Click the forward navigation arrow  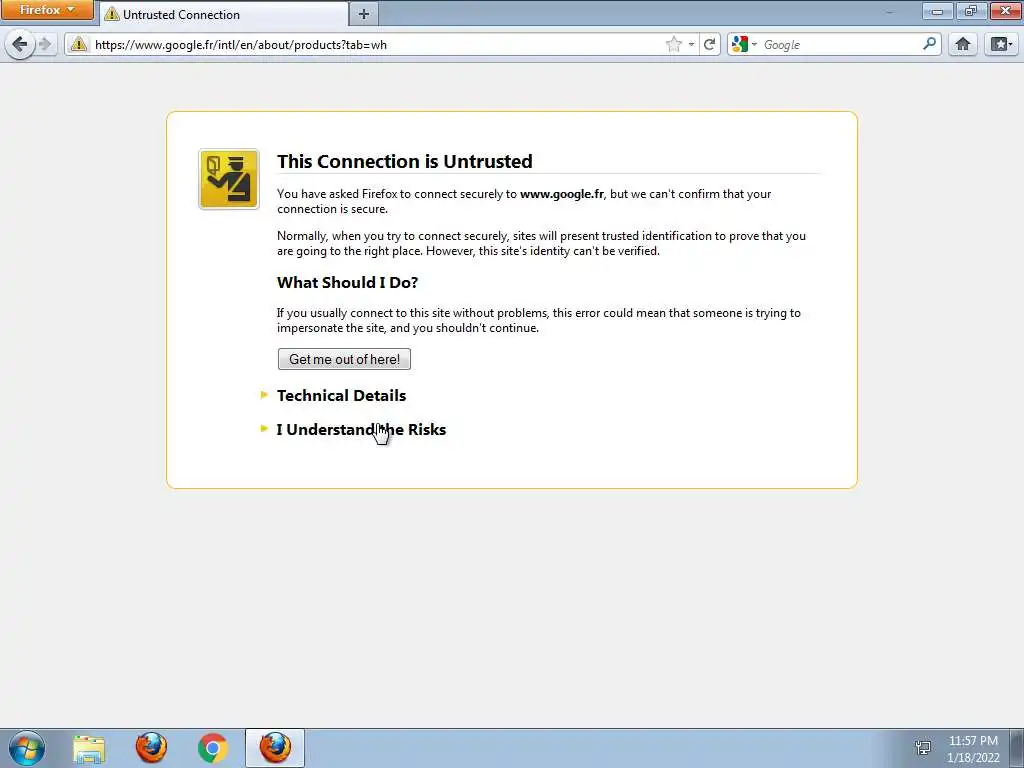[45, 44]
